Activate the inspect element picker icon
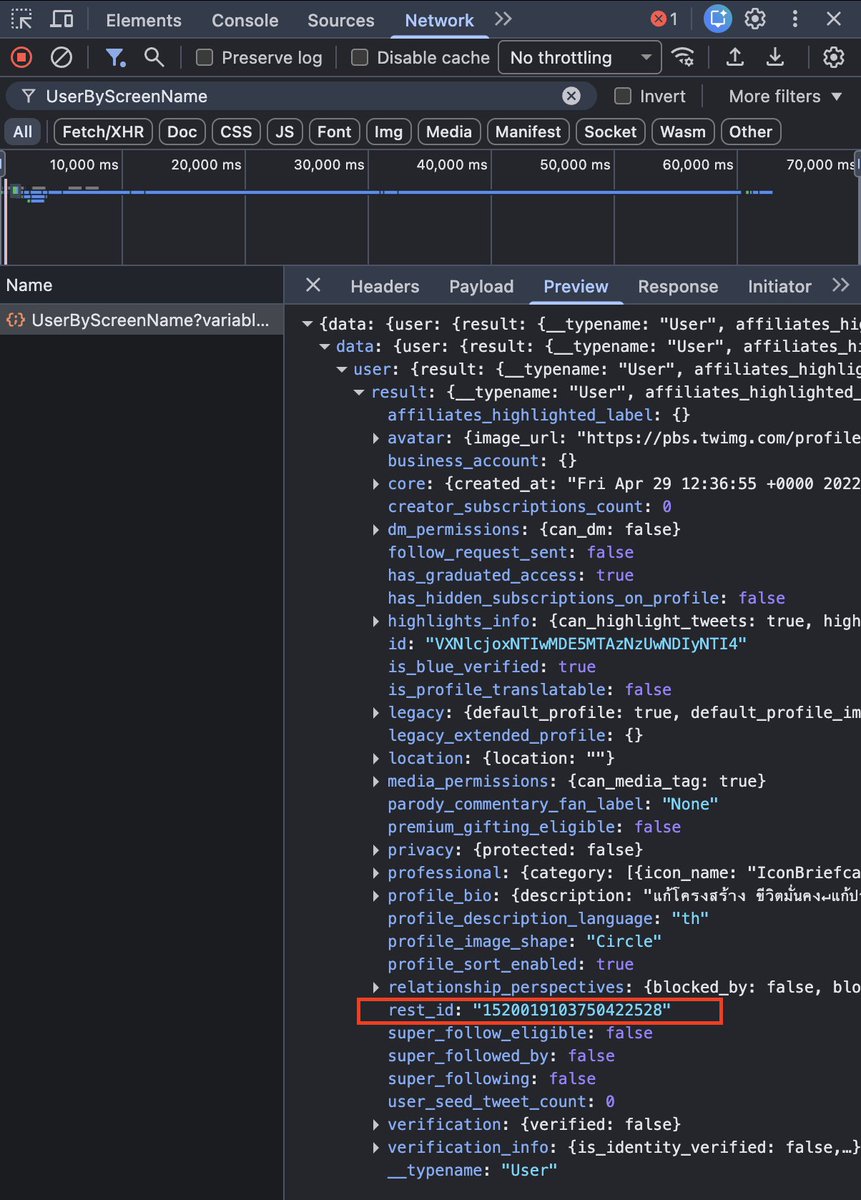The height and width of the screenshot is (1200, 861). point(21,19)
